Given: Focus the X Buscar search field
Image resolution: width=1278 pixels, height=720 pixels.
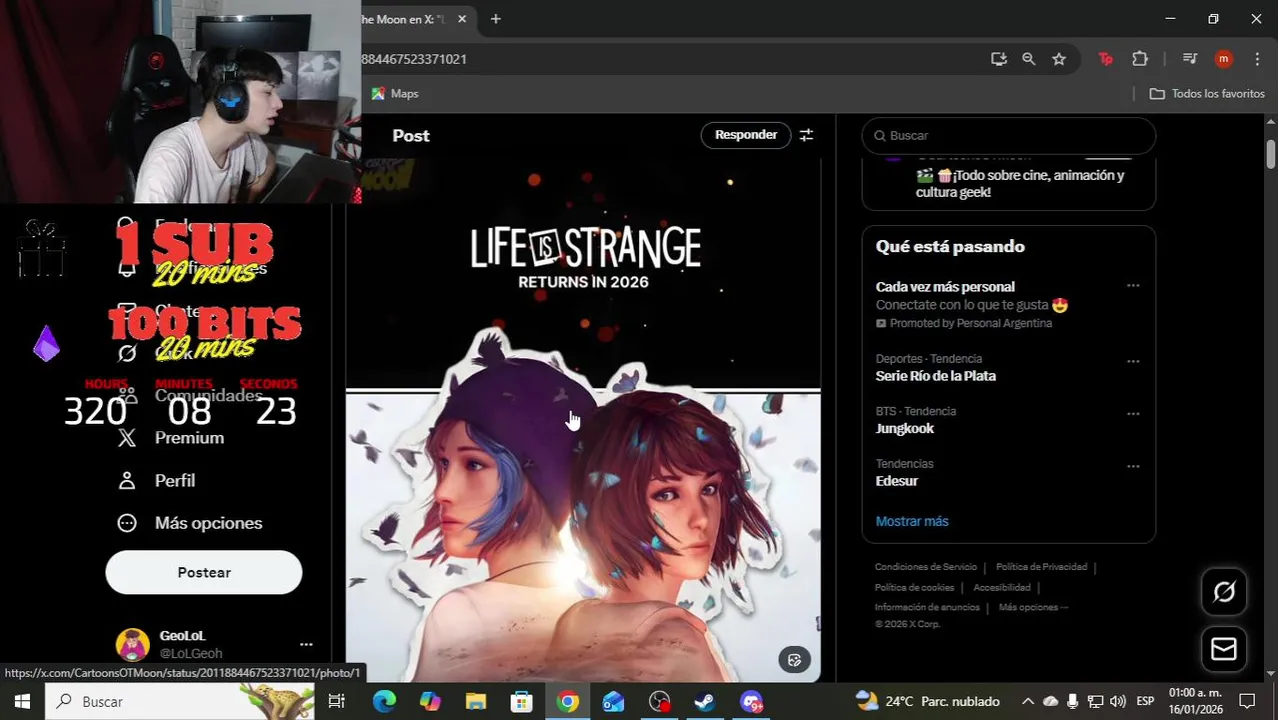Looking at the screenshot, I should pos(1009,135).
